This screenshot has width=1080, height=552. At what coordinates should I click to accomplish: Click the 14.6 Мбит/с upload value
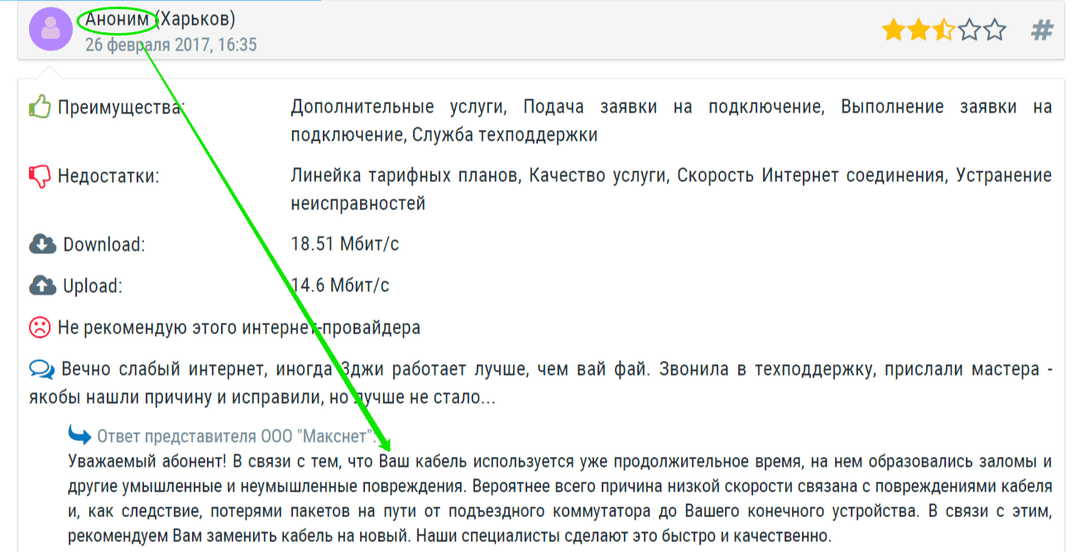click(340, 285)
